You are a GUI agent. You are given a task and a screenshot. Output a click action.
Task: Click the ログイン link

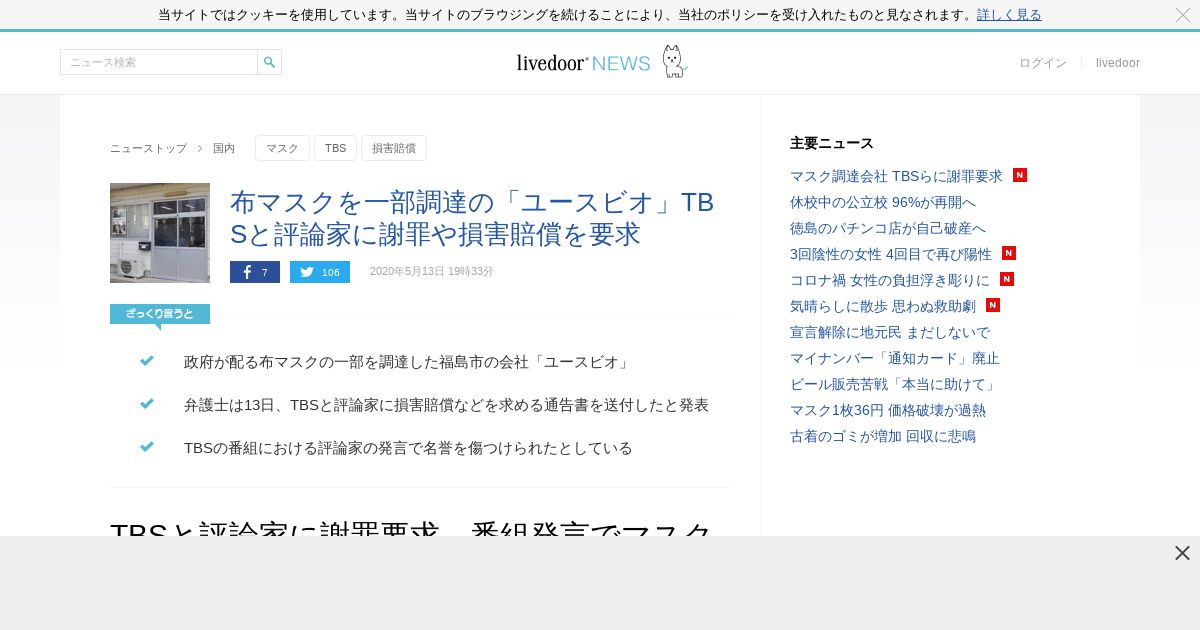(x=1043, y=63)
